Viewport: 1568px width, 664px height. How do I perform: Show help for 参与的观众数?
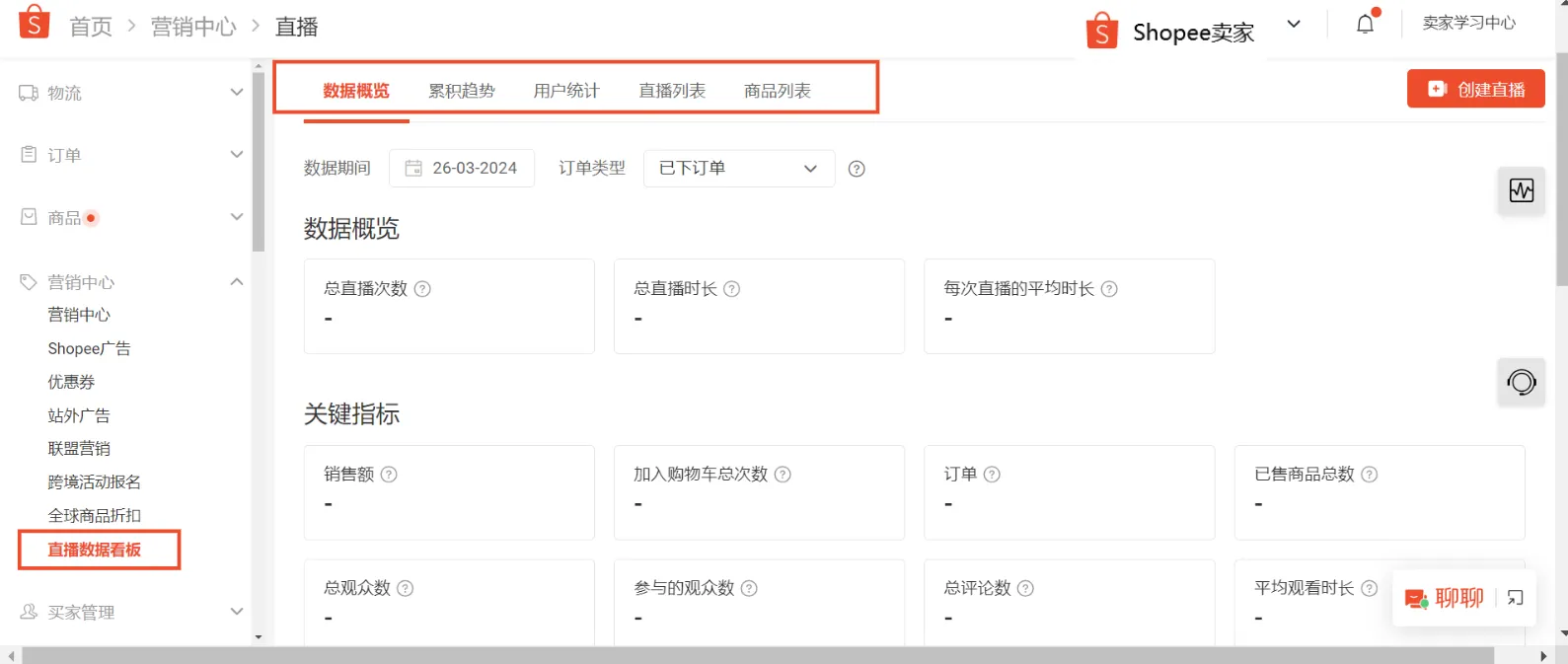749,588
